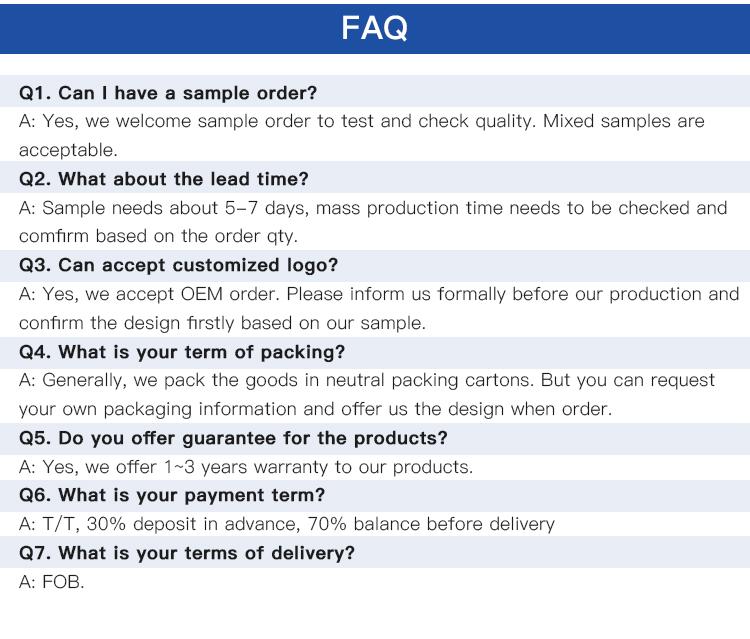750x639 pixels.
Task: Select the Q1 sample order question
Action: click(168, 93)
